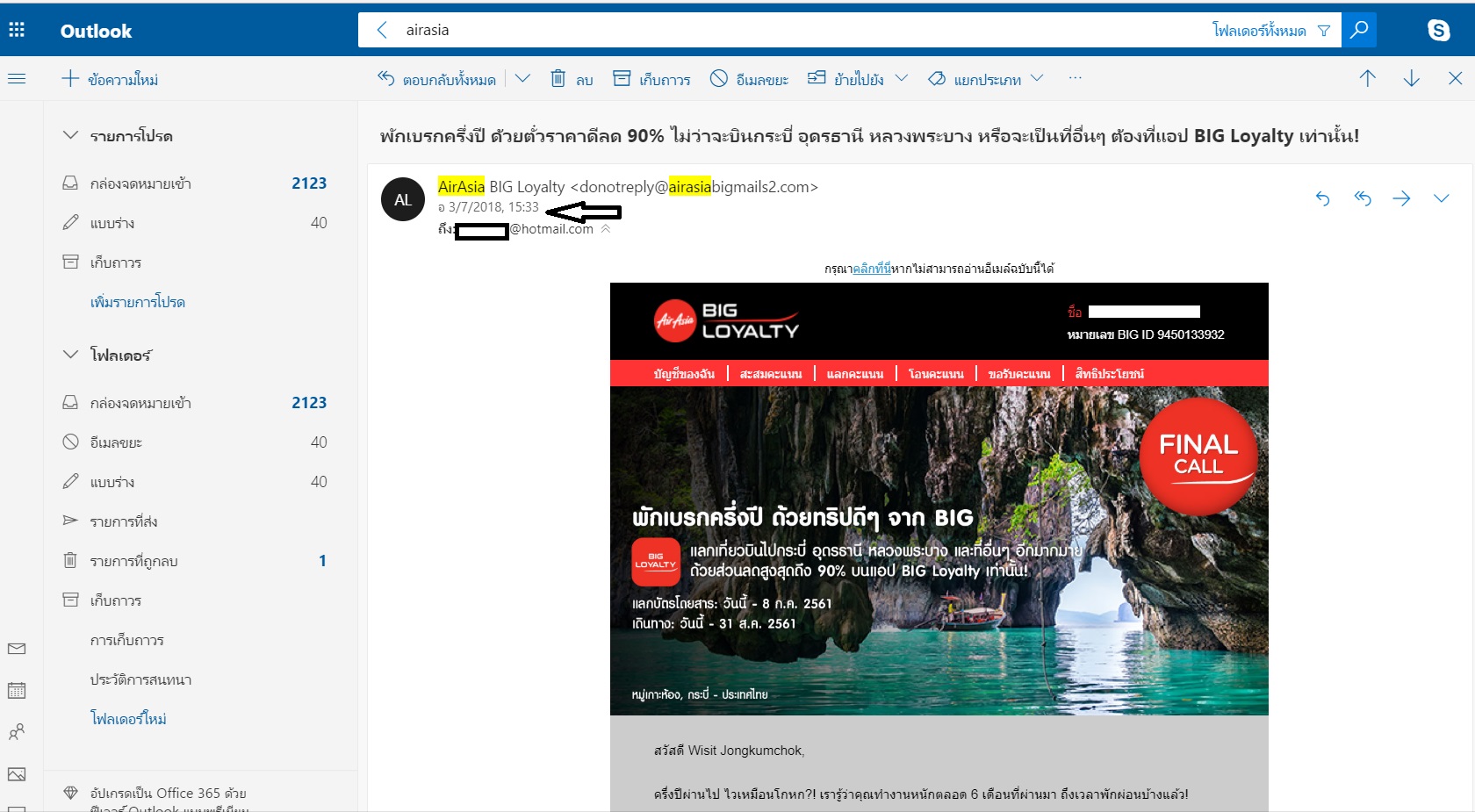Screen dimensions: 1475x812
Task: Delete the email (ลบ)
Action: click(x=572, y=79)
